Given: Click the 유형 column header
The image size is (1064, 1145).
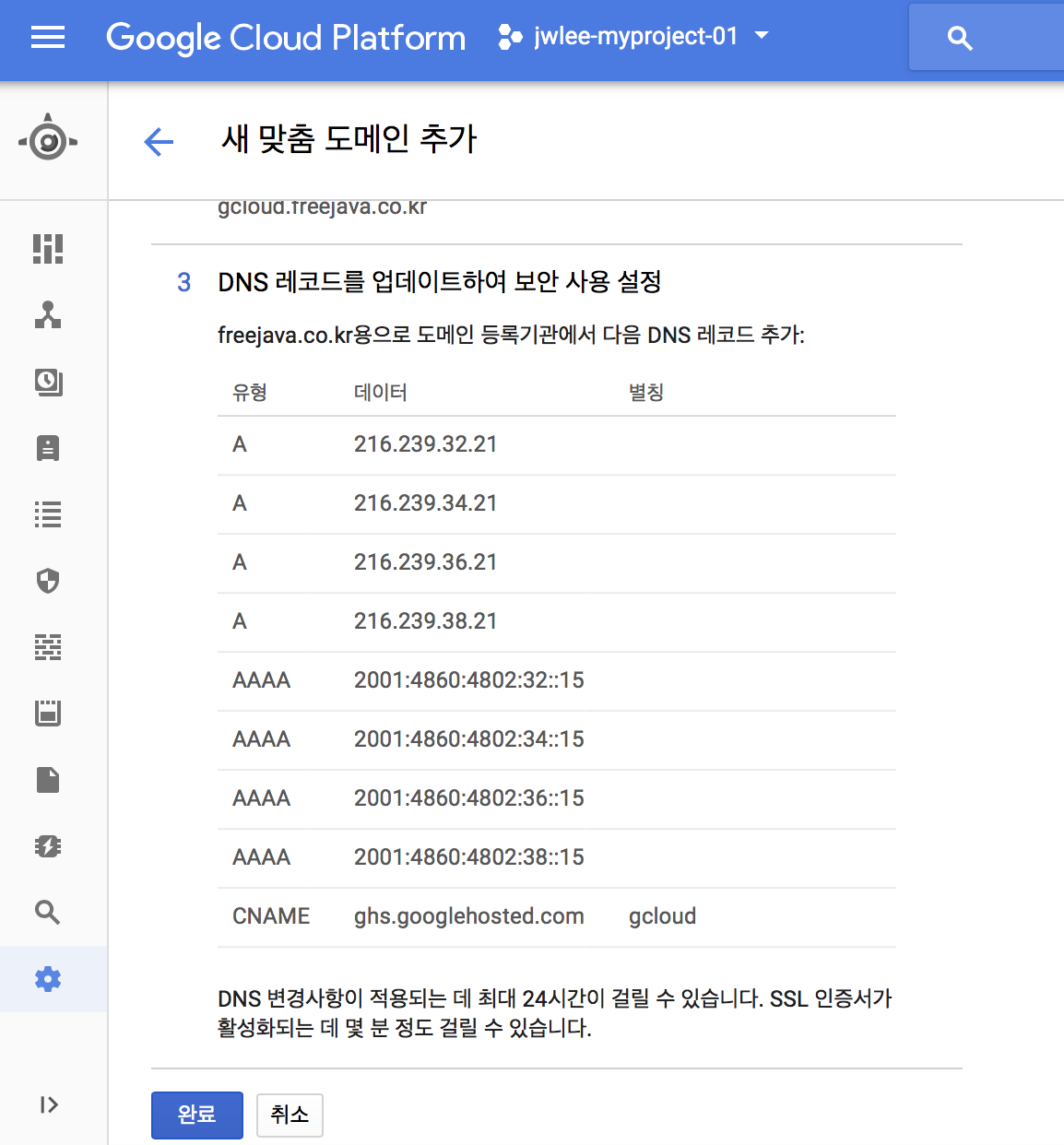Looking at the screenshot, I should point(250,393).
